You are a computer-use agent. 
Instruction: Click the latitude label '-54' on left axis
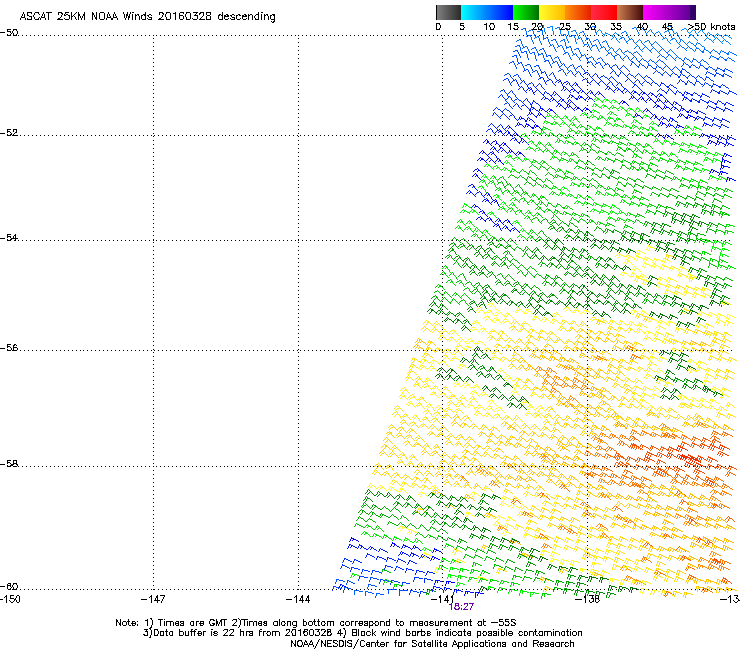9,237
